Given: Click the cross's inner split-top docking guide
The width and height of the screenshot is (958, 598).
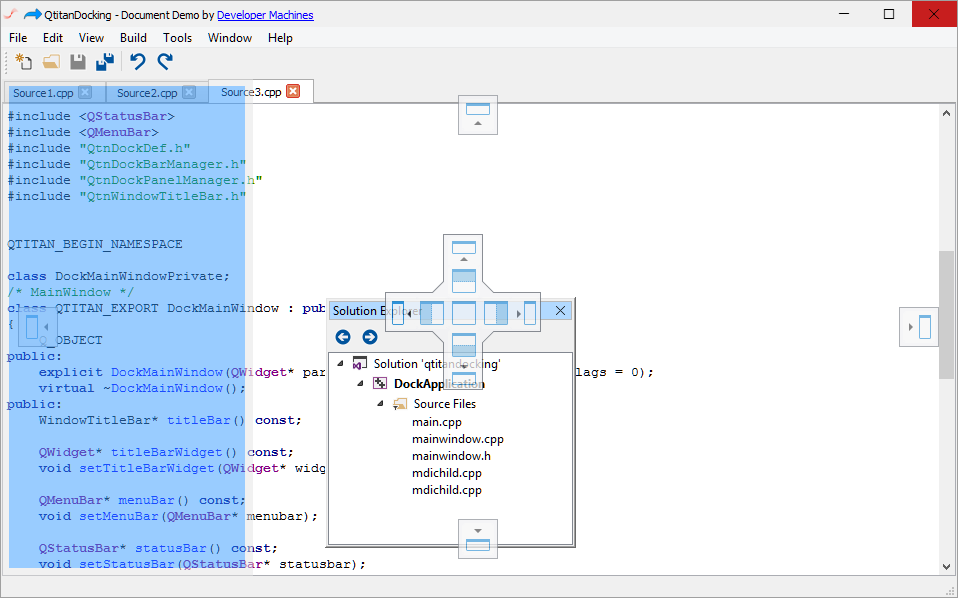Looking at the screenshot, I should 464,282.
